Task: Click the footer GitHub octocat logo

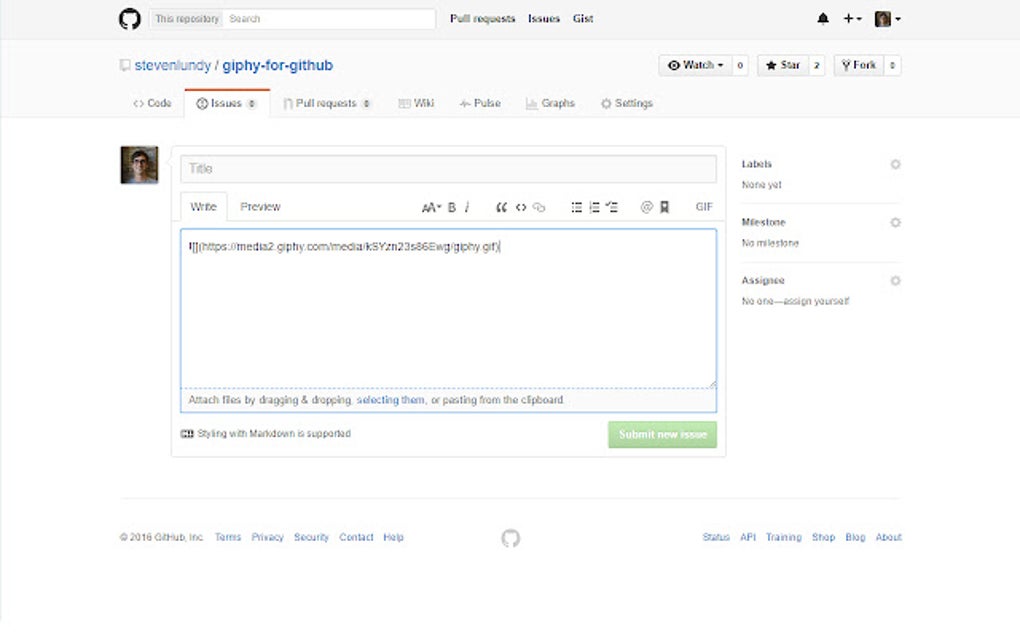Action: click(511, 538)
